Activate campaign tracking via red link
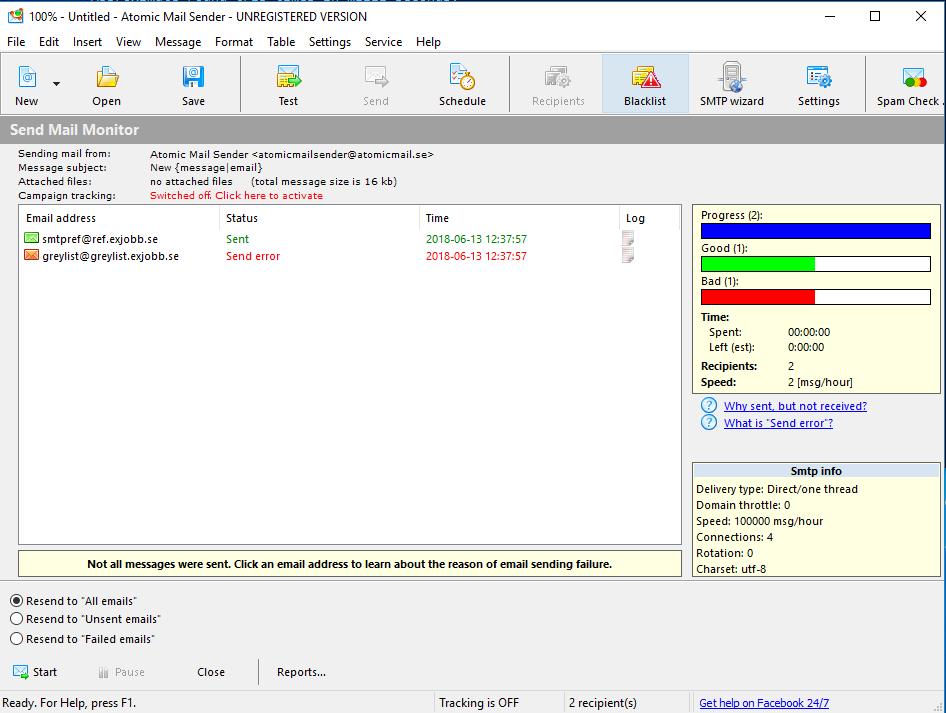The width and height of the screenshot is (946, 713). click(236, 195)
